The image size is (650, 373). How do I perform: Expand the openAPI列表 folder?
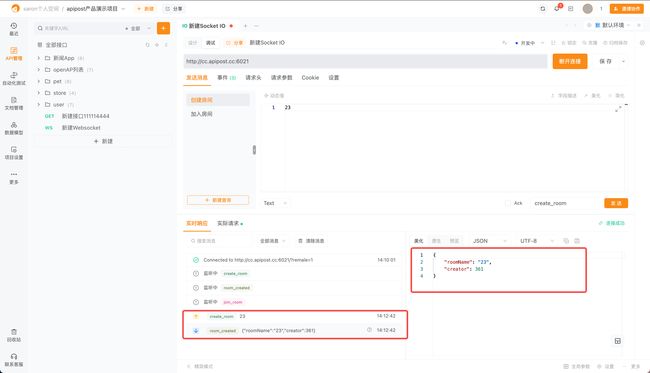pos(39,70)
